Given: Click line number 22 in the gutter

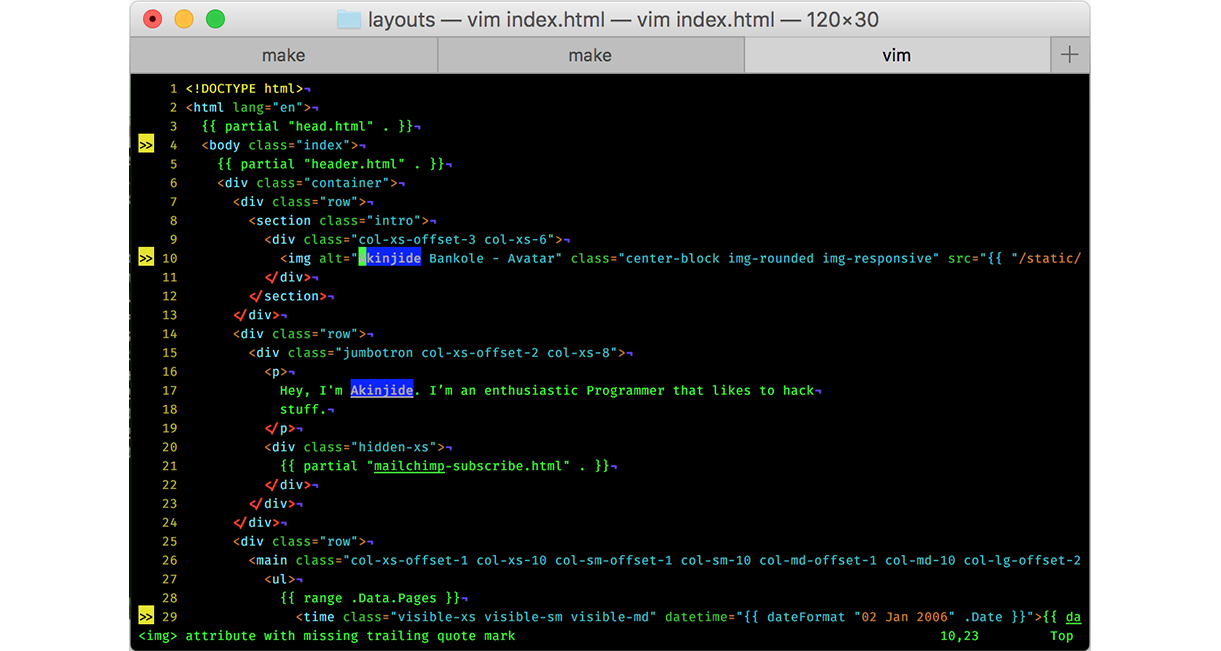Looking at the screenshot, I should pos(169,484).
